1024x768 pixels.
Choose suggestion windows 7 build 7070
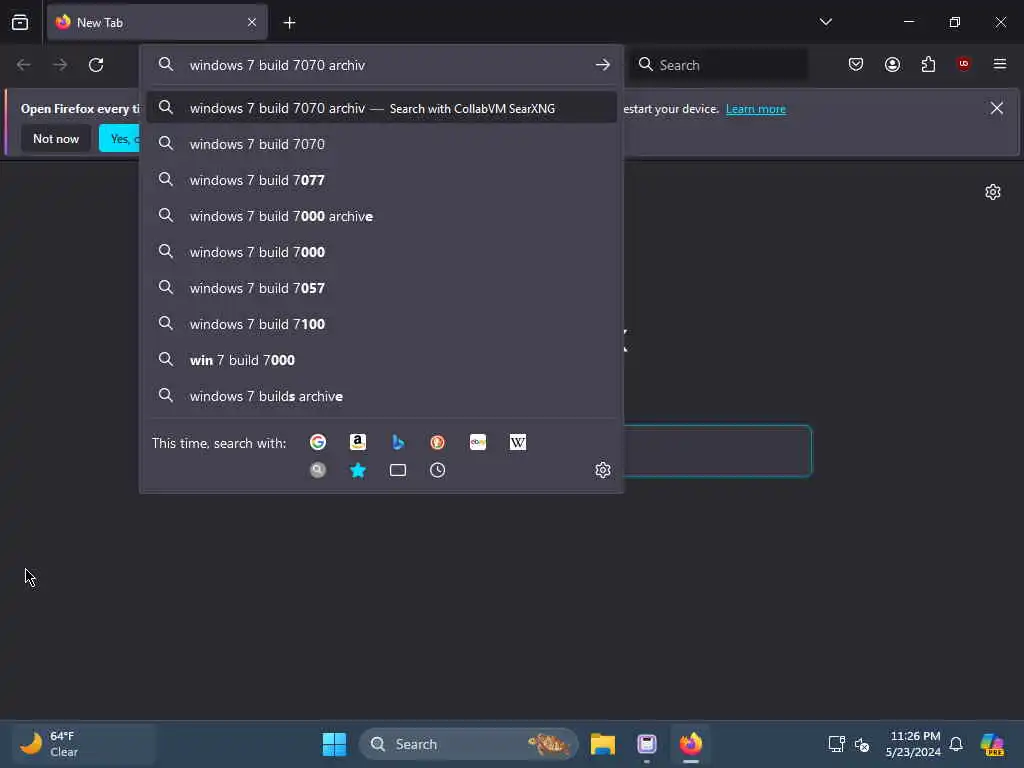pos(381,144)
